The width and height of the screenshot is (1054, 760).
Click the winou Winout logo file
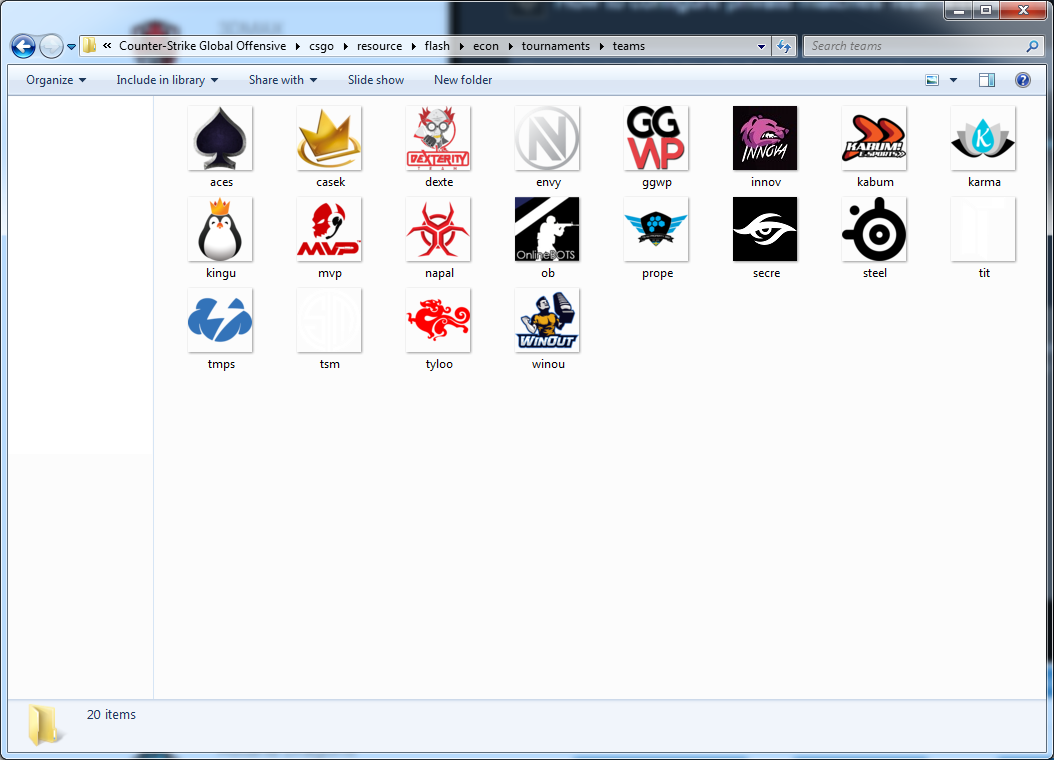(547, 321)
